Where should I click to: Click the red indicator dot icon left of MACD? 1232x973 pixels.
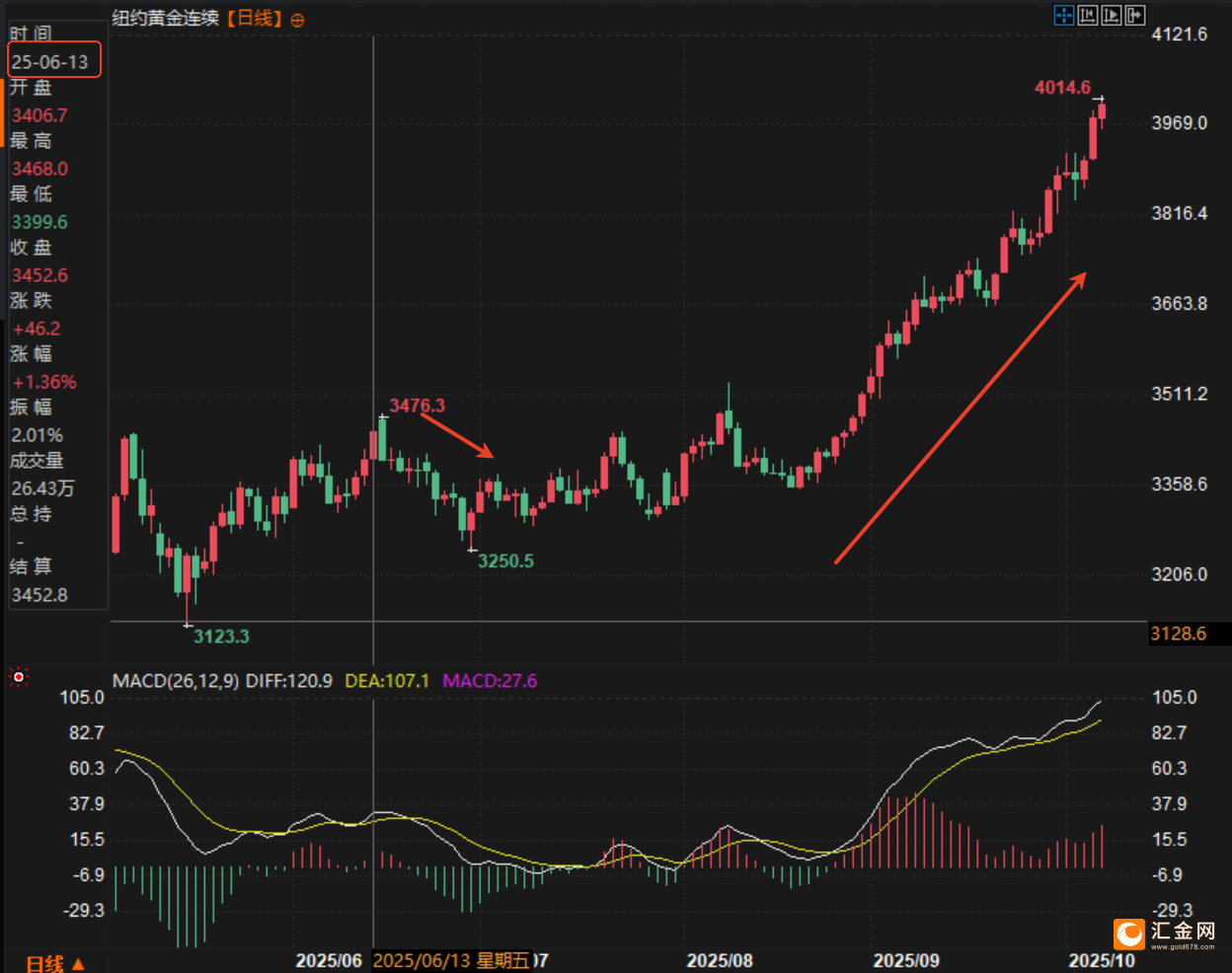point(18,677)
